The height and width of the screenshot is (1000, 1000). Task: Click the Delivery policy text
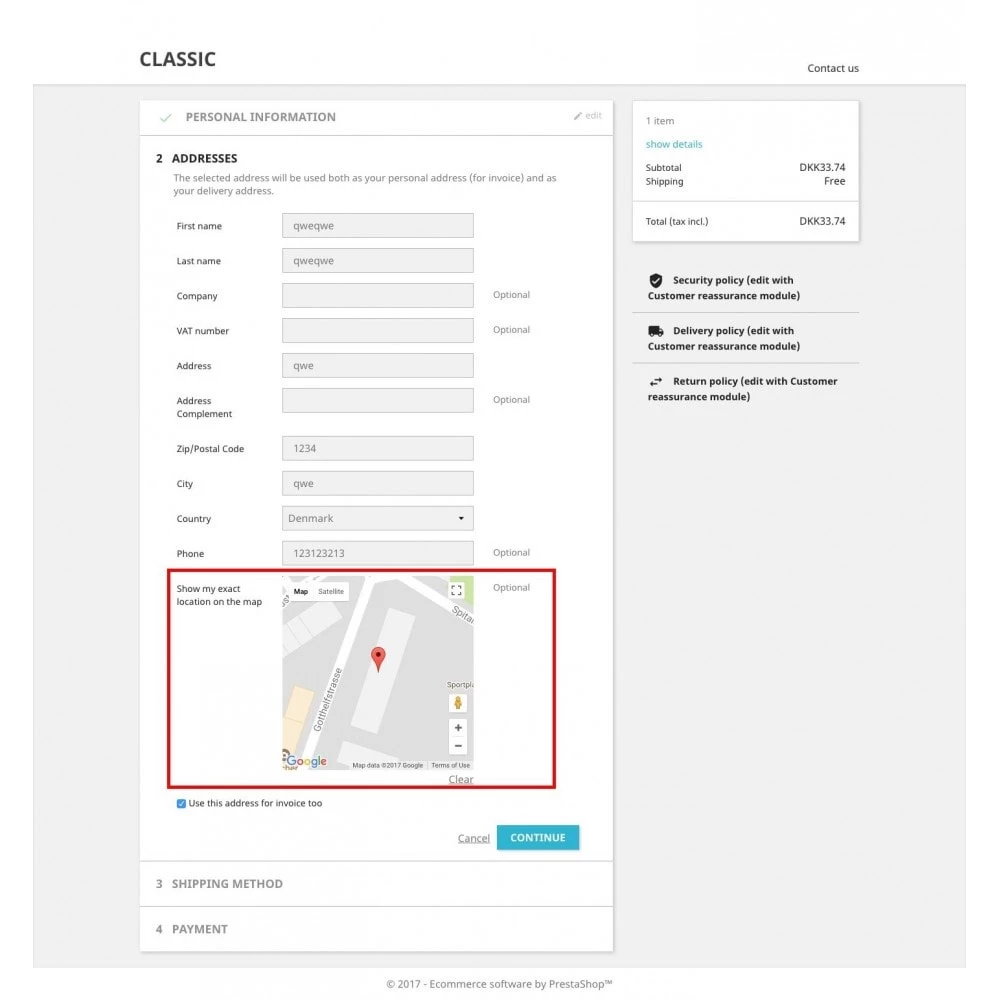point(724,339)
